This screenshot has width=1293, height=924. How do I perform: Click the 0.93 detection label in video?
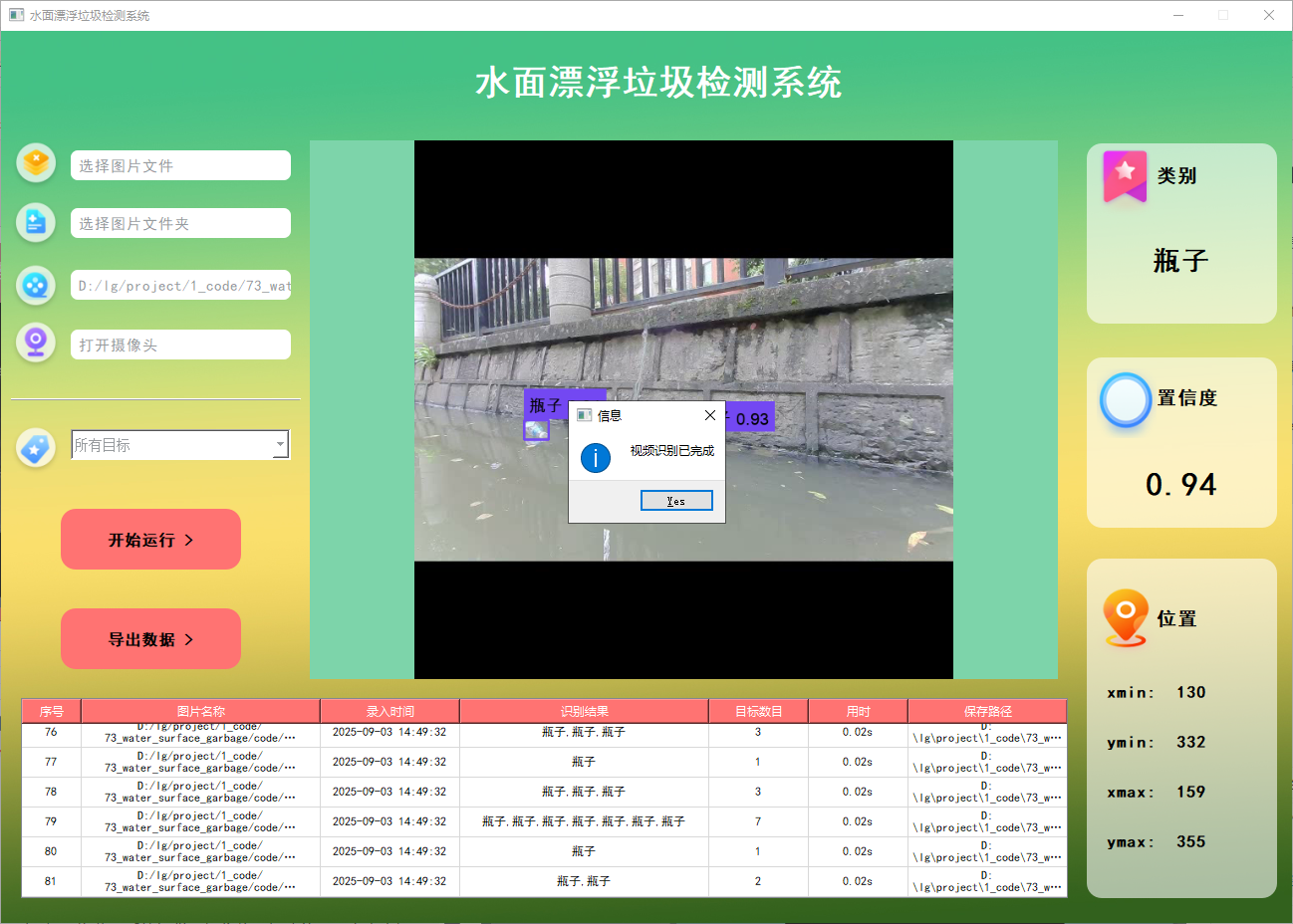[751, 418]
